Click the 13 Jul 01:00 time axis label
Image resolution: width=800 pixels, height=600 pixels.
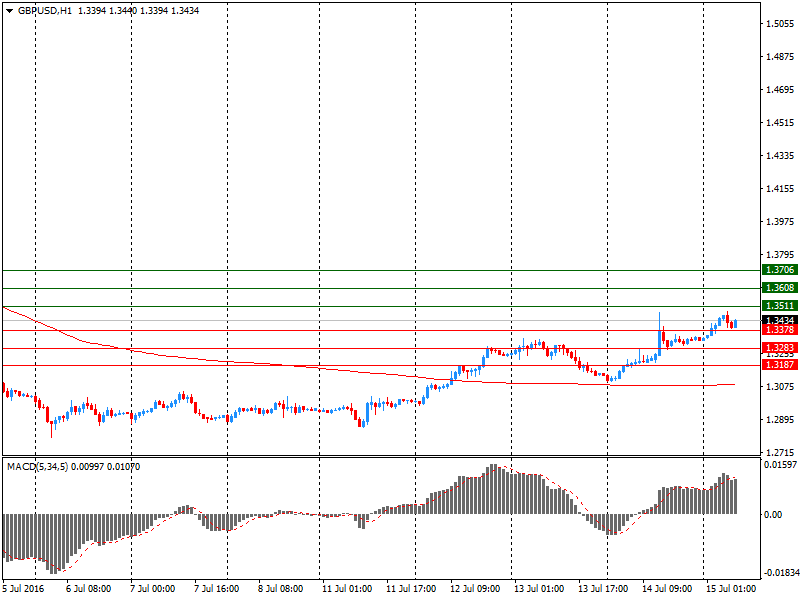(539, 589)
